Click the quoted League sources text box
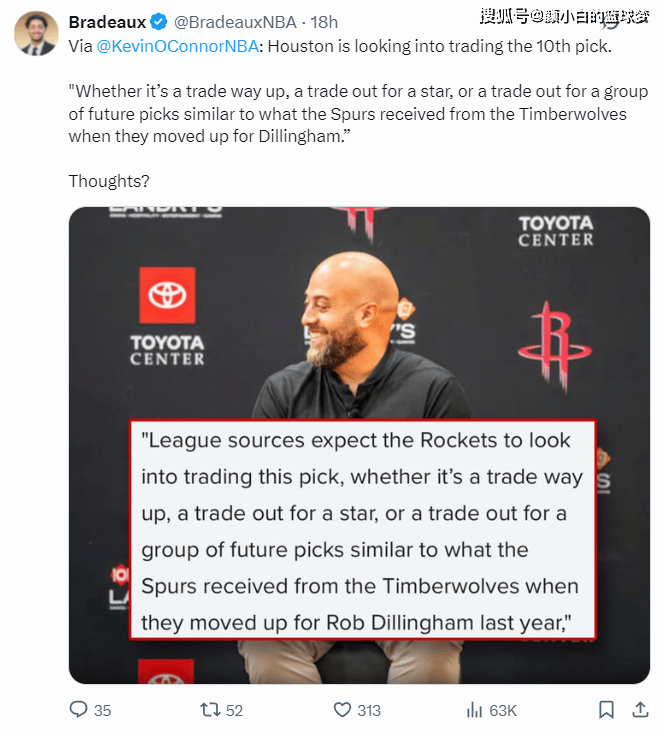This screenshot has height=731, width=664. (363, 530)
